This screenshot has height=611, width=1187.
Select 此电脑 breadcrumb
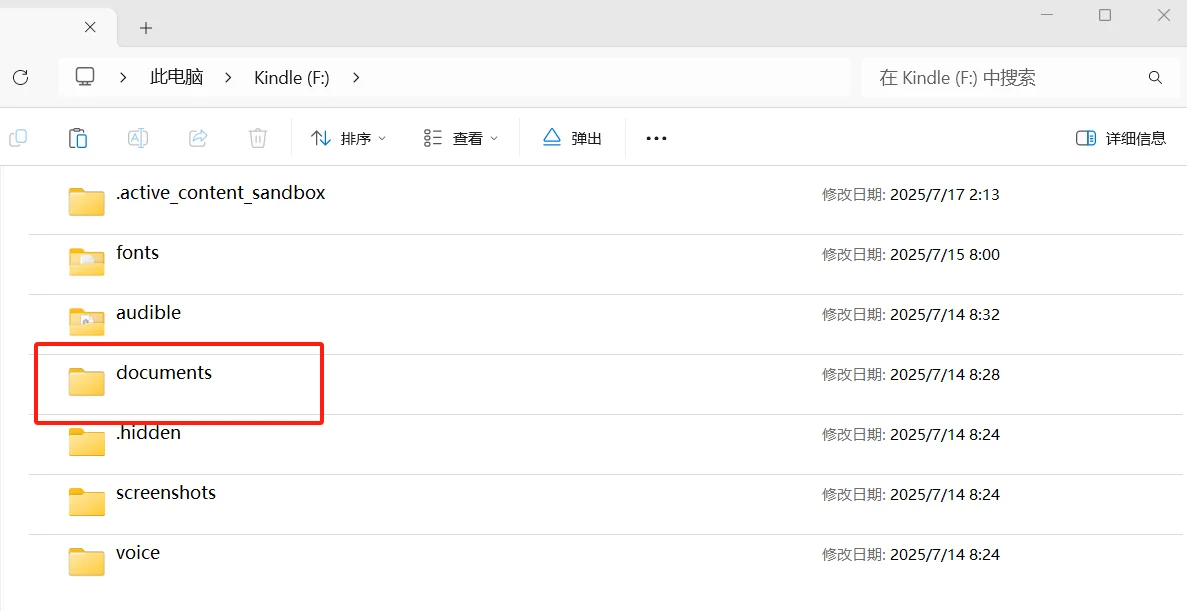point(176,77)
